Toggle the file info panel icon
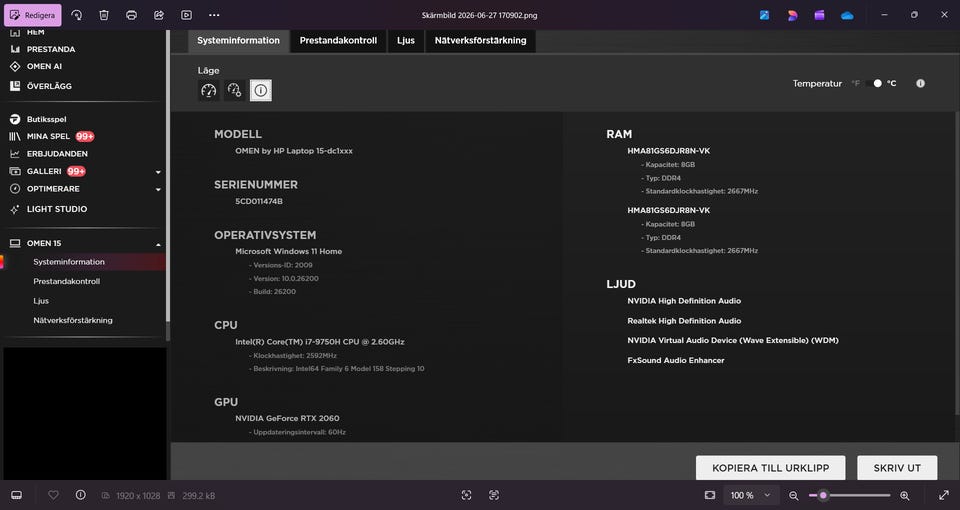 [80, 495]
